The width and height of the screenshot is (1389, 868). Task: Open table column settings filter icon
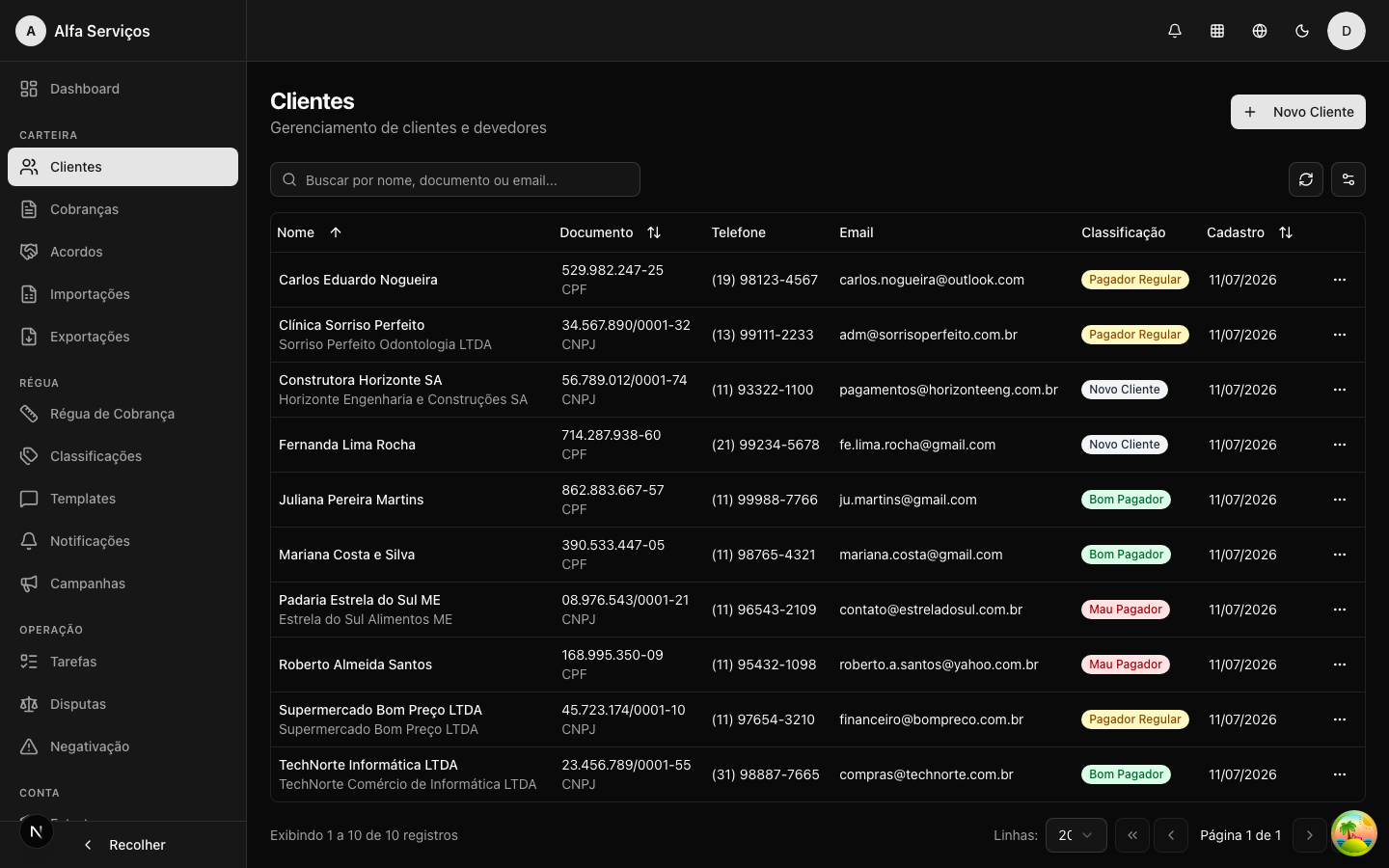pos(1348,179)
